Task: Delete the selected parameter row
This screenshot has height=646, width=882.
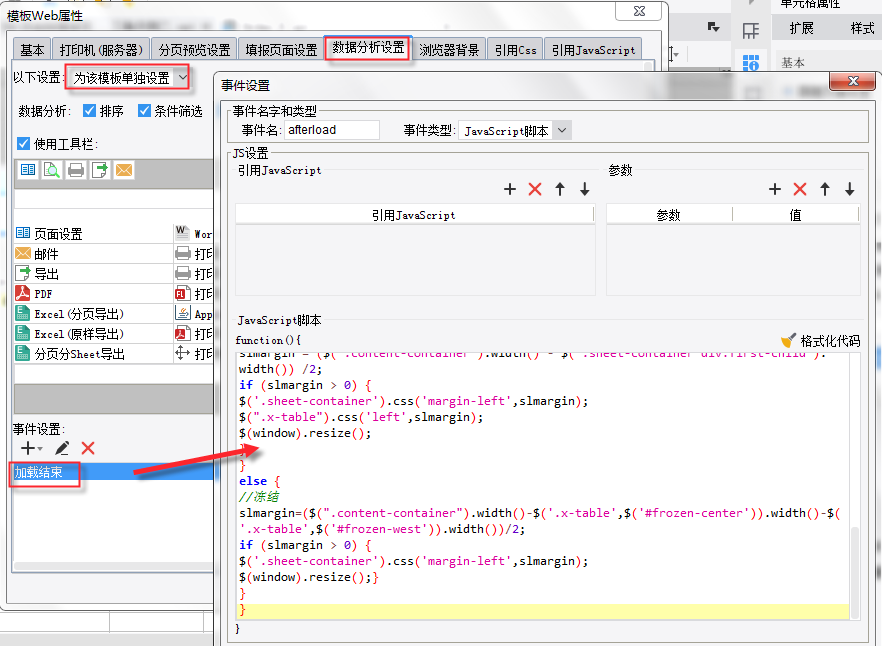Action: (x=800, y=189)
